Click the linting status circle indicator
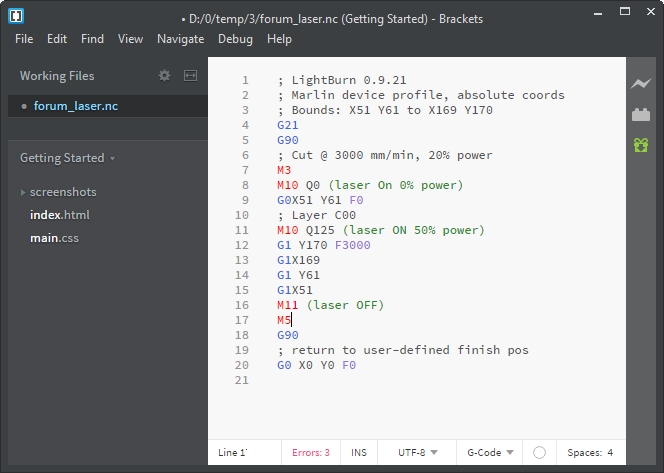This screenshot has height=473, width=664. pos(539,452)
